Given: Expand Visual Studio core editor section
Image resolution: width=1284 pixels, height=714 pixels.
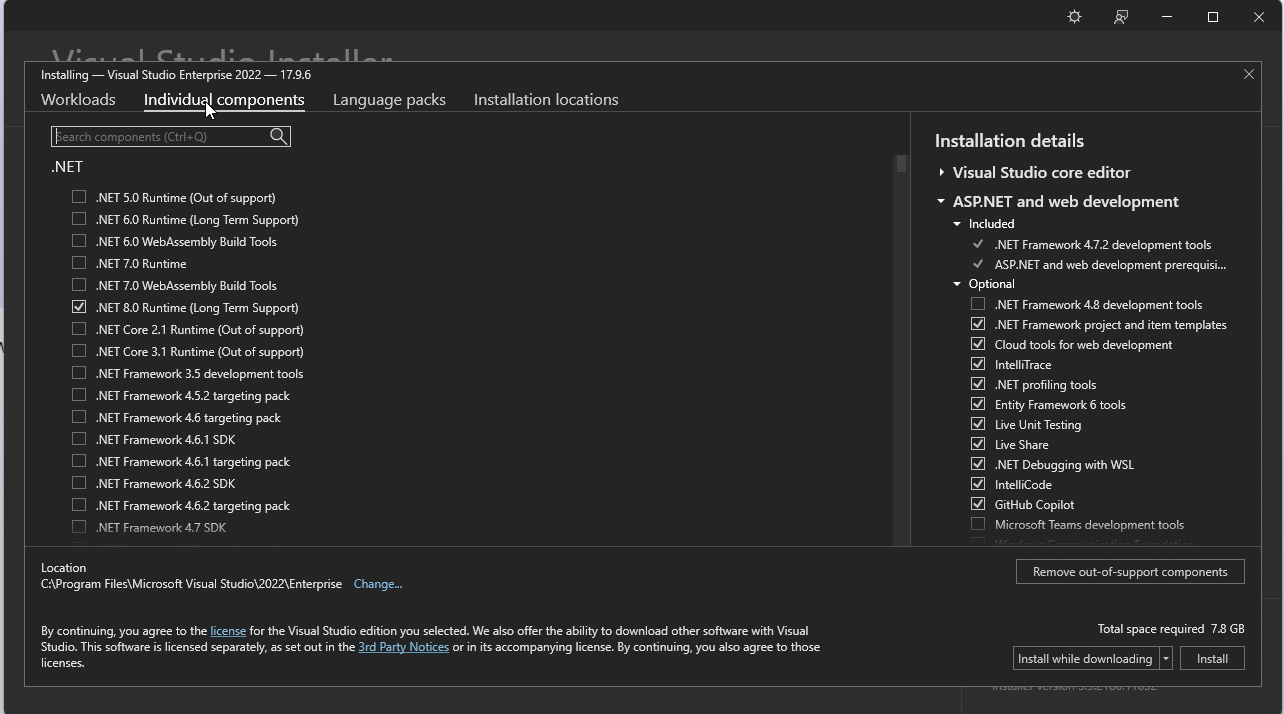Looking at the screenshot, I should (x=941, y=172).
